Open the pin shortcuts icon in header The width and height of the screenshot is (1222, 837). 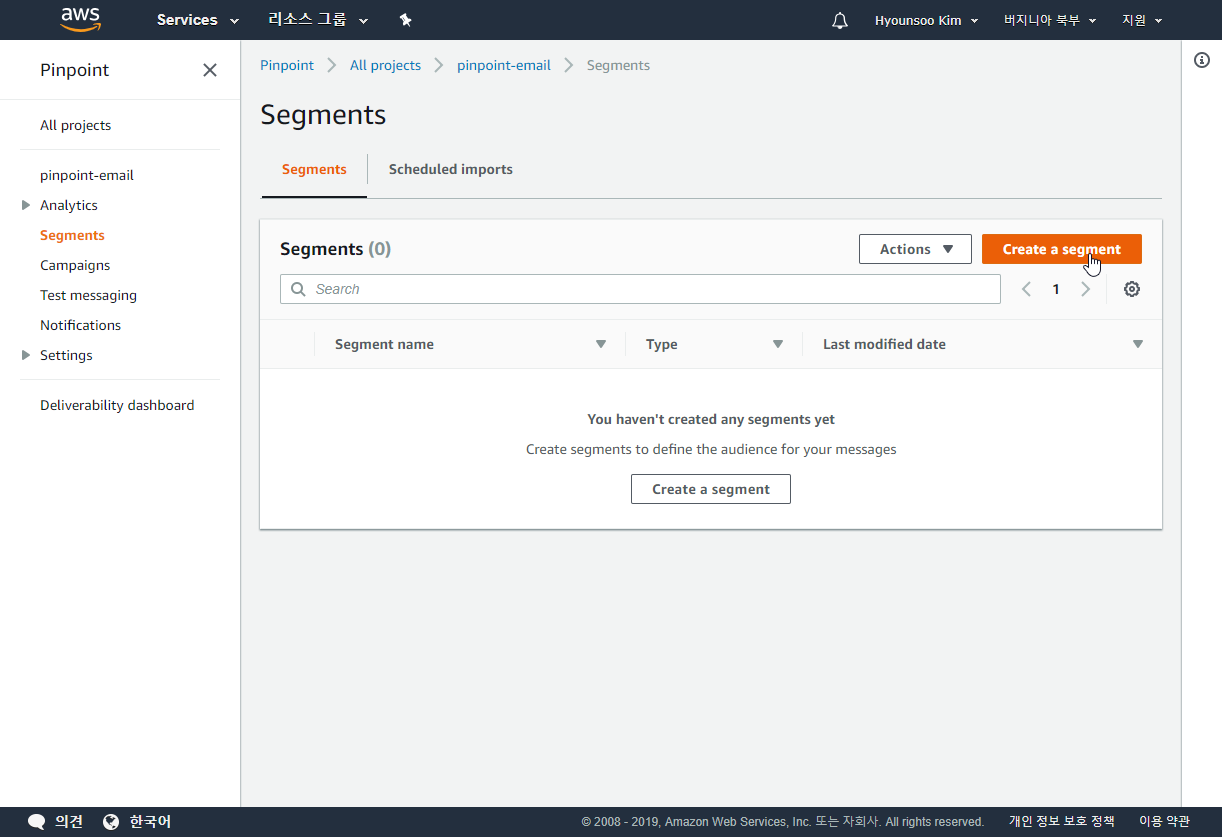point(405,20)
